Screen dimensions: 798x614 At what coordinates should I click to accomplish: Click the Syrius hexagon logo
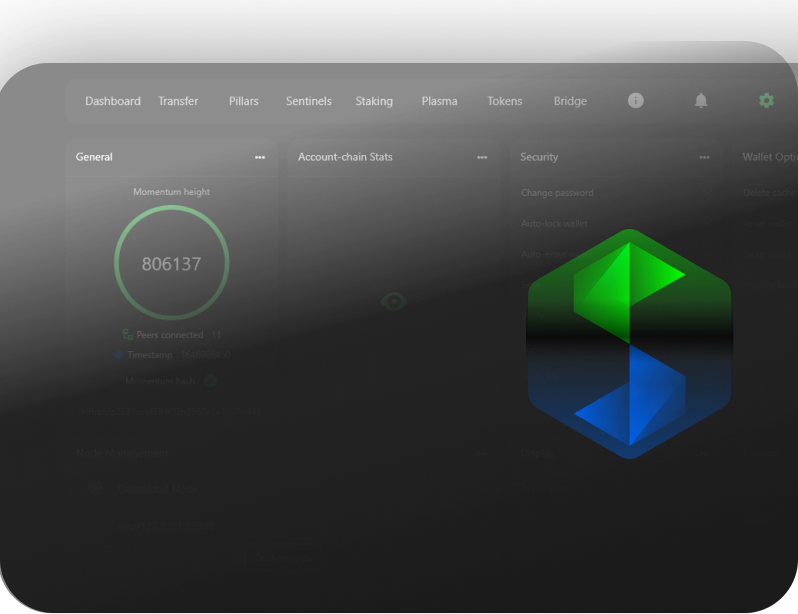coord(629,343)
